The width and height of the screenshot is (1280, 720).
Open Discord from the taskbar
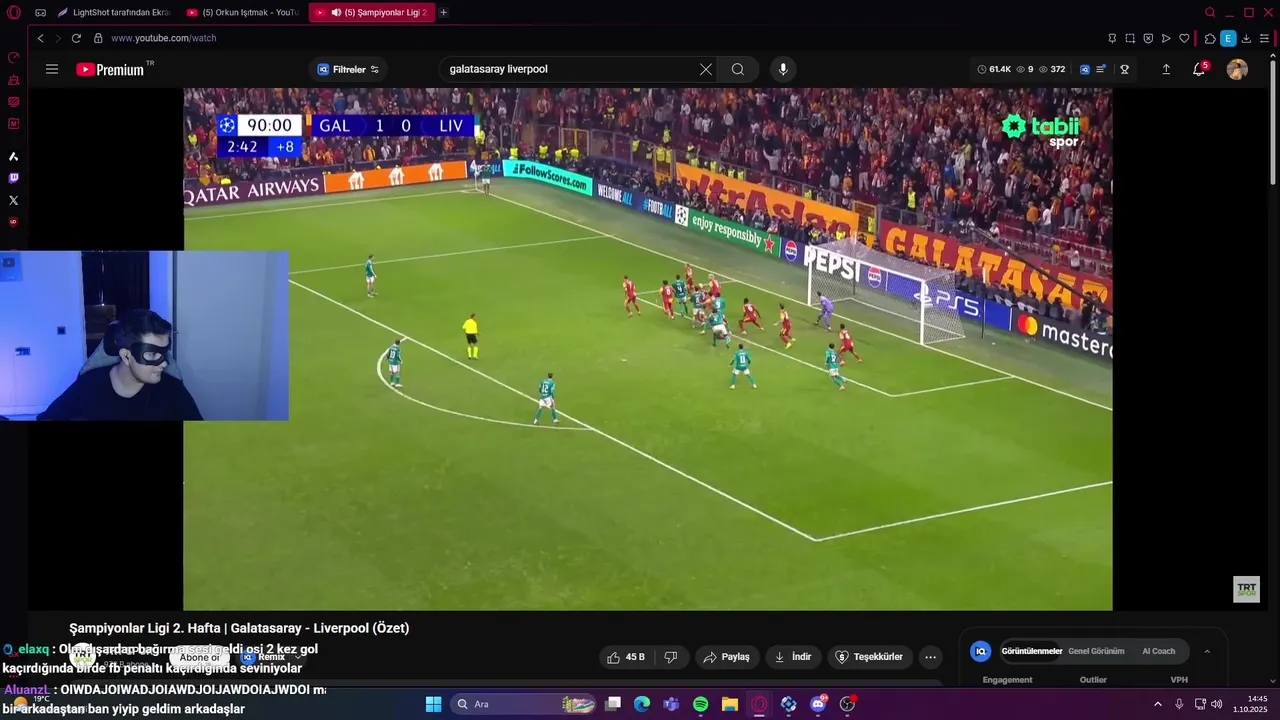[x=818, y=704]
